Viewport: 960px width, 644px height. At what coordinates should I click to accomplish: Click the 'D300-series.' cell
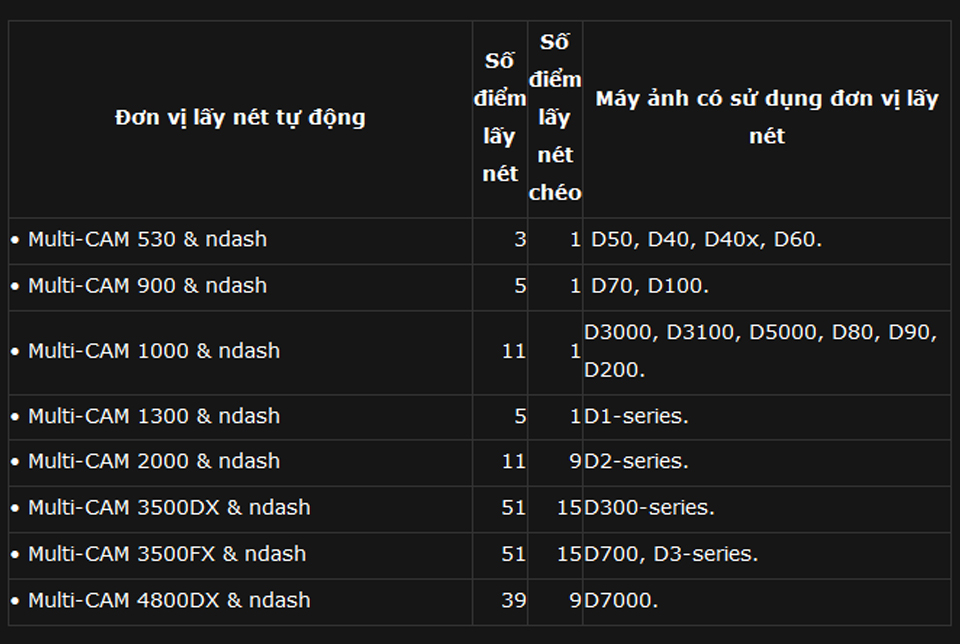pos(650,508)
